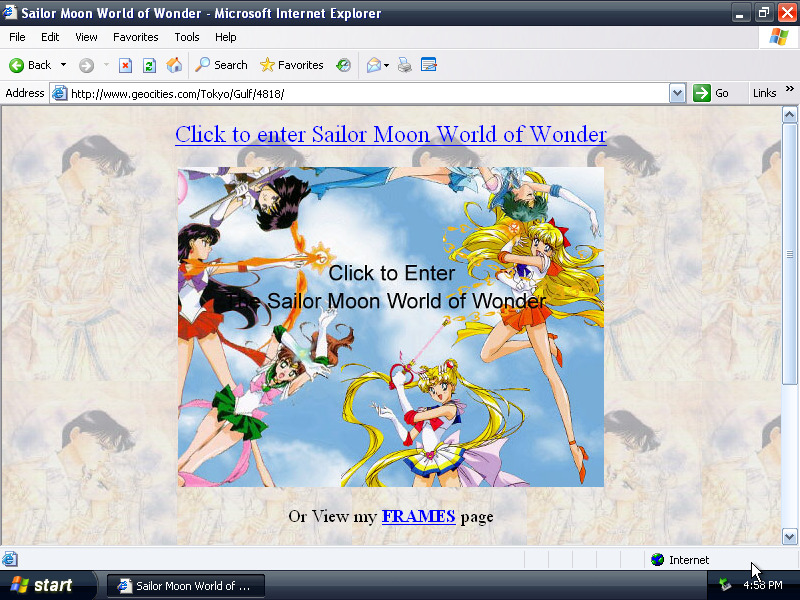Minimize the Internet Explorer window
This screenshot has height=600, width=800.
(740, 13)
